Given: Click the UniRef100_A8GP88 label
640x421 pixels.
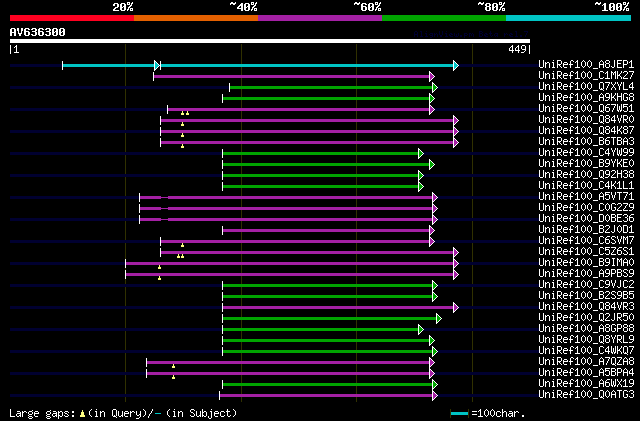Looking at the screenshot, I should pyautogui.click(x=586, y=329).
